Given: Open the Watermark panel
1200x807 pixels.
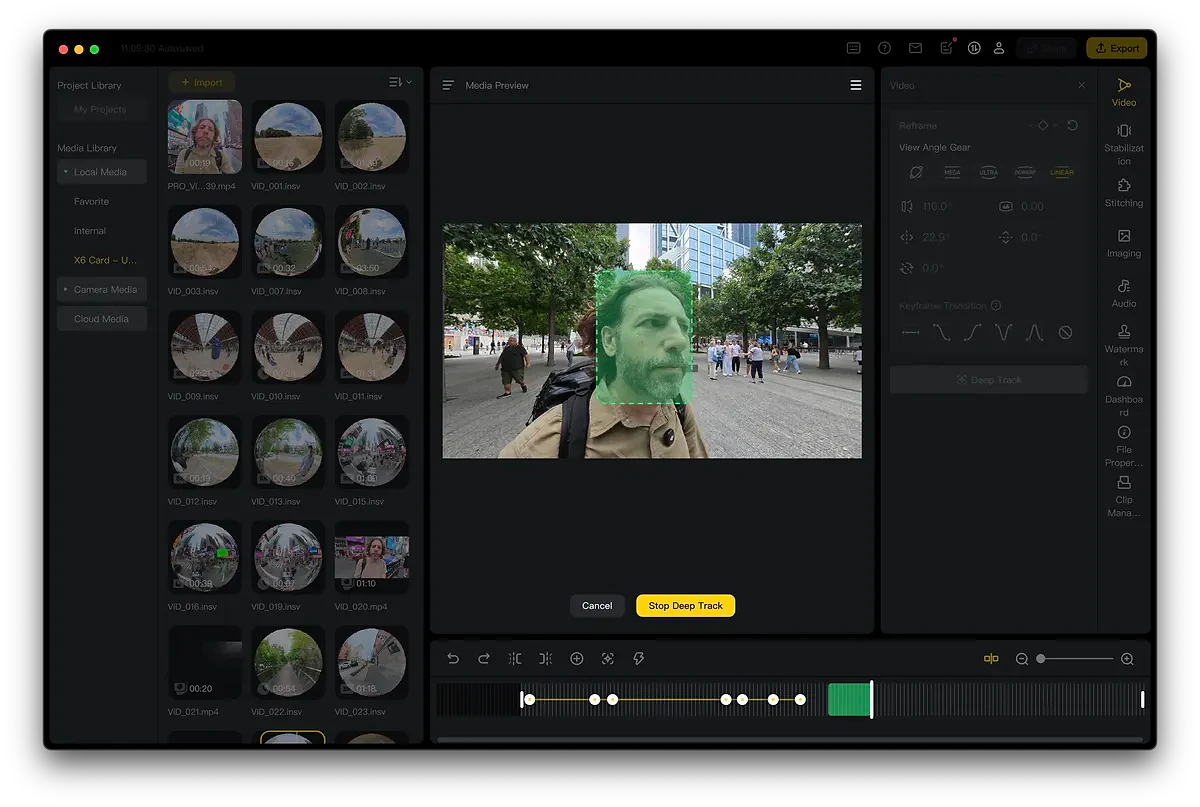Looking at the screenshot, I should pos(1124,345).
